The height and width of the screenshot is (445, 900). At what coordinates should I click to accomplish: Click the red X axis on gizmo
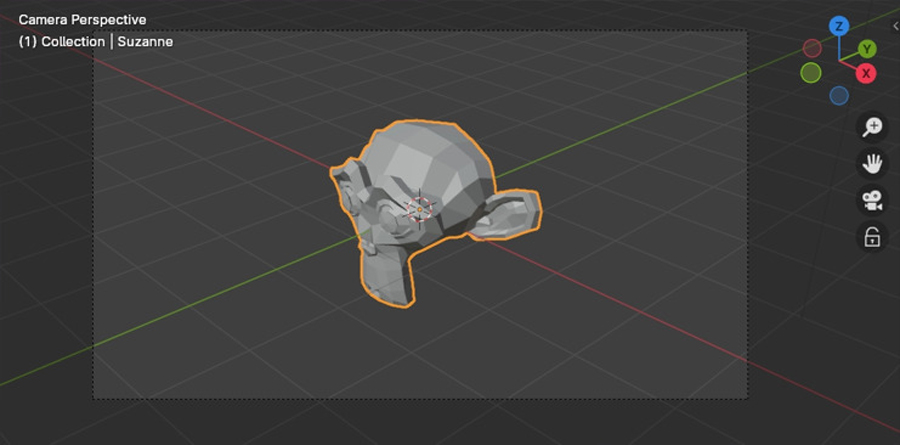[866, 73]
